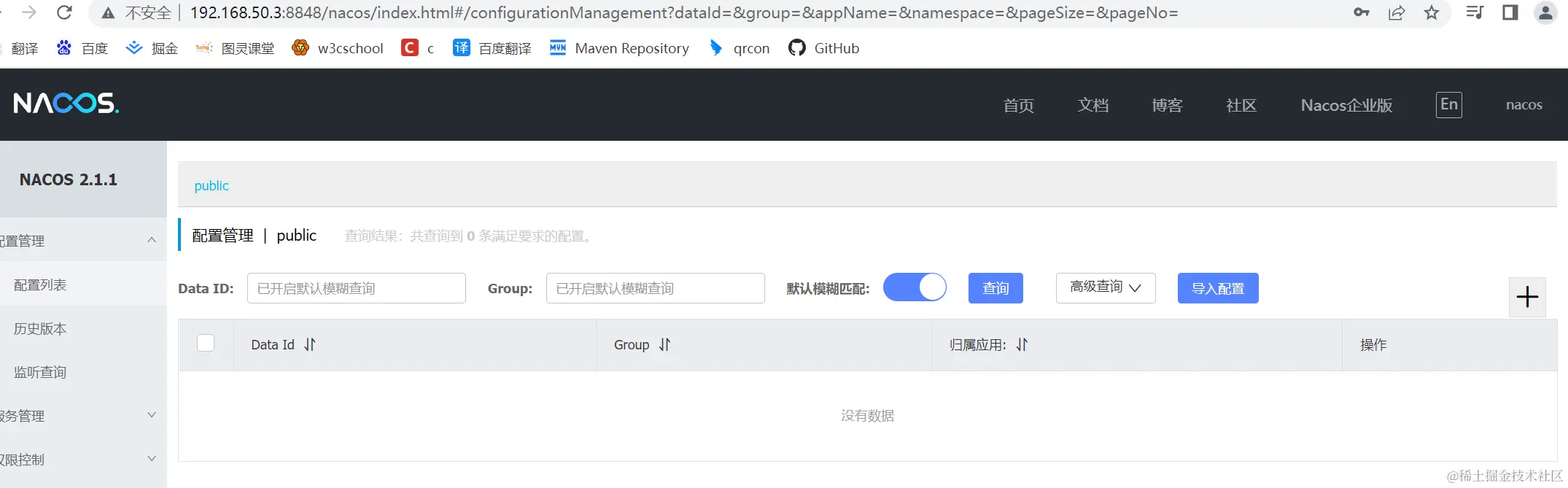This screenshot has height=488, width=1568.
Task: Open 文档 in top navigation
Action: tap(1092, 105)
